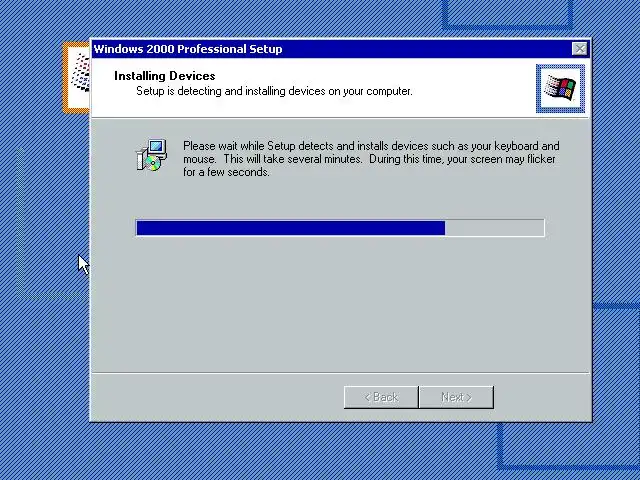The width and height of the screenshot is (640, 480).
Task: Click the device installation progress bar
Action: click(340, 228)
